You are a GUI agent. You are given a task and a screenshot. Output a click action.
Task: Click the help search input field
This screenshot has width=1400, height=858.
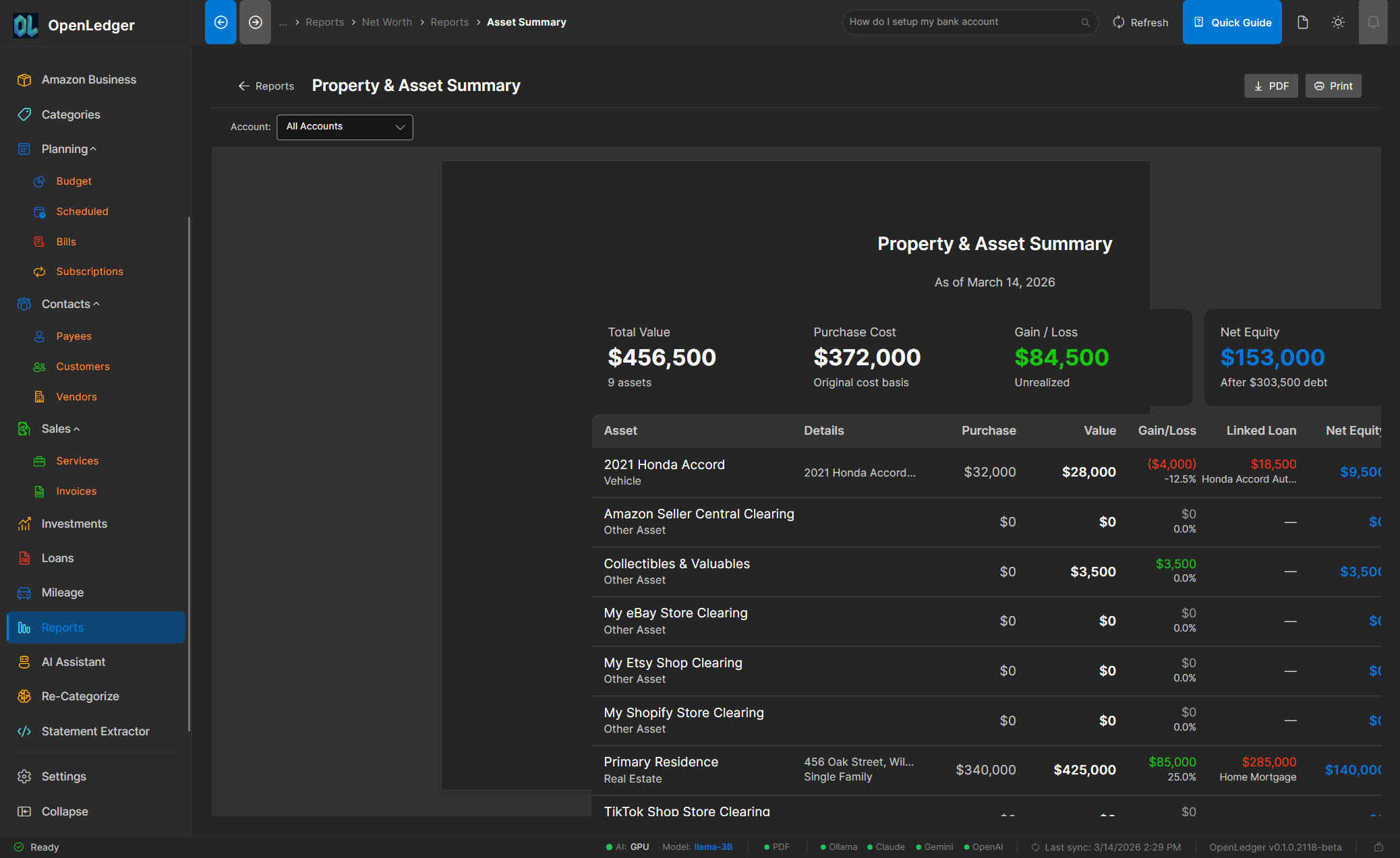[961, 22]
